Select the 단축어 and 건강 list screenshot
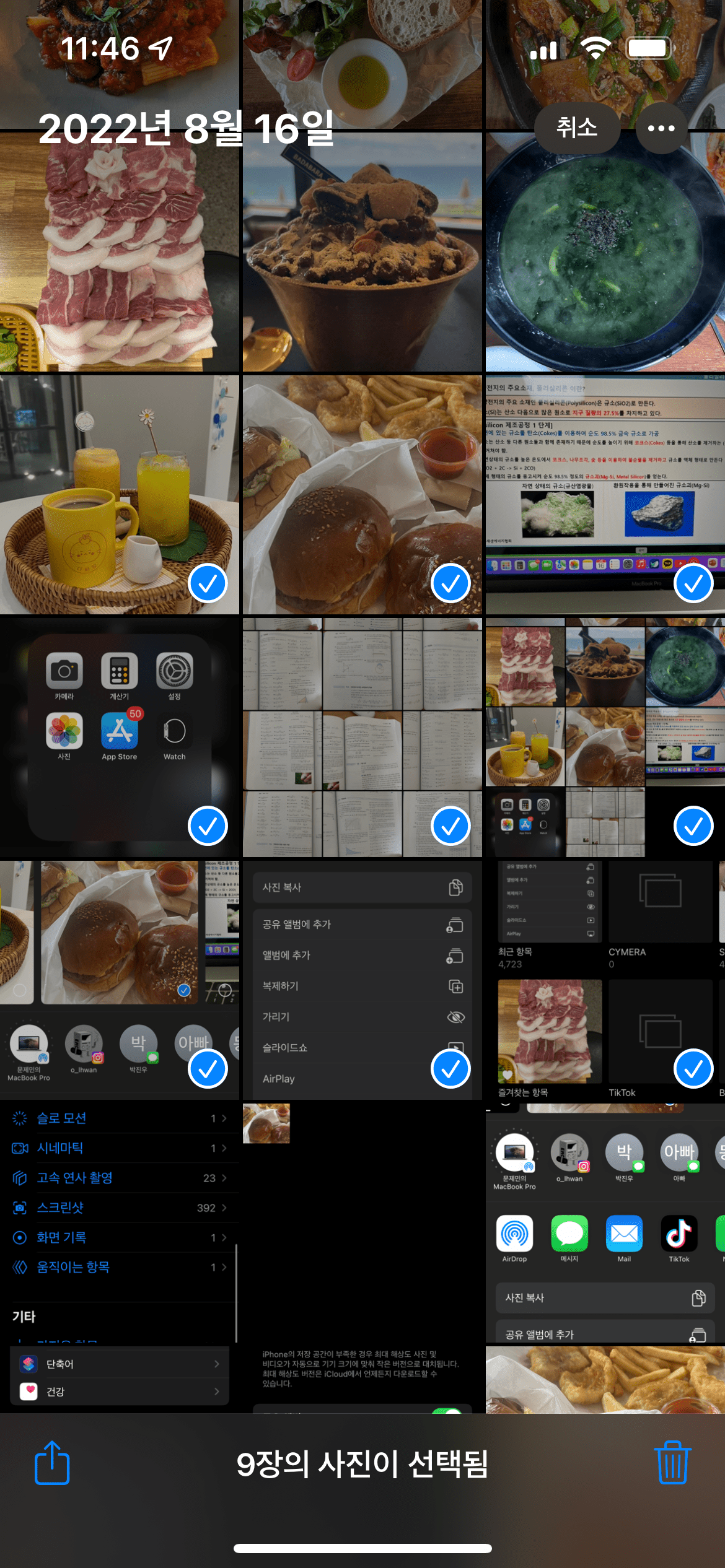The height and width of the screenshot is (1568, 725). (x=120, y=1380)
